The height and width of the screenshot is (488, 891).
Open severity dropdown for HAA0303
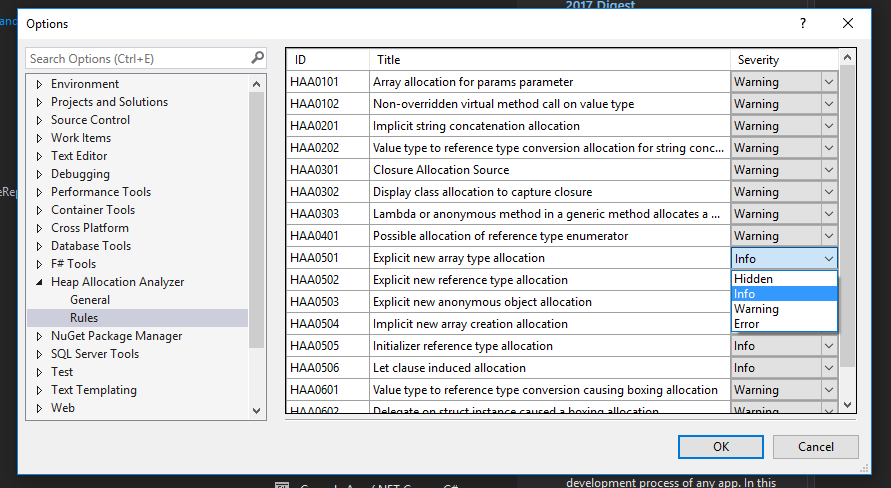click(x=829, y=214)
